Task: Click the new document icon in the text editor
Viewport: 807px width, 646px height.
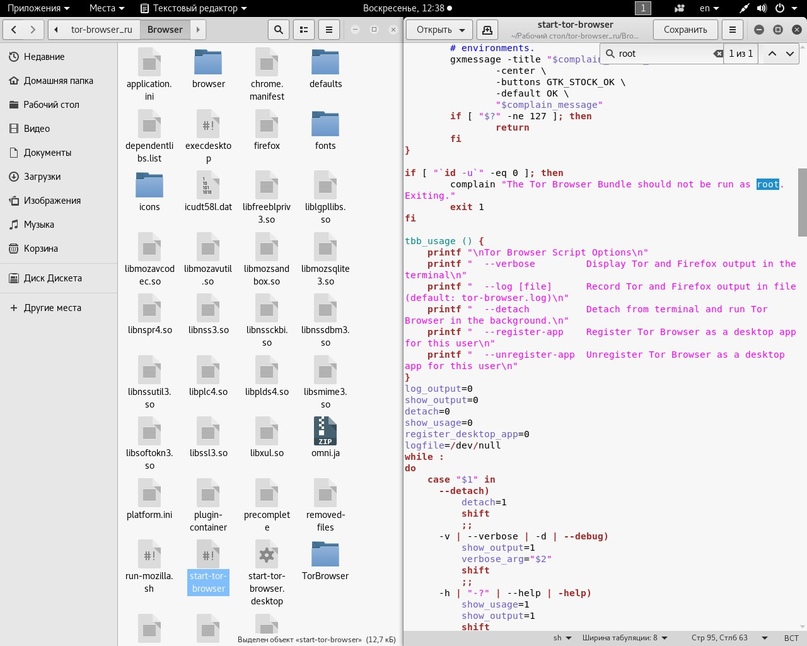Action: coord(487,29)
